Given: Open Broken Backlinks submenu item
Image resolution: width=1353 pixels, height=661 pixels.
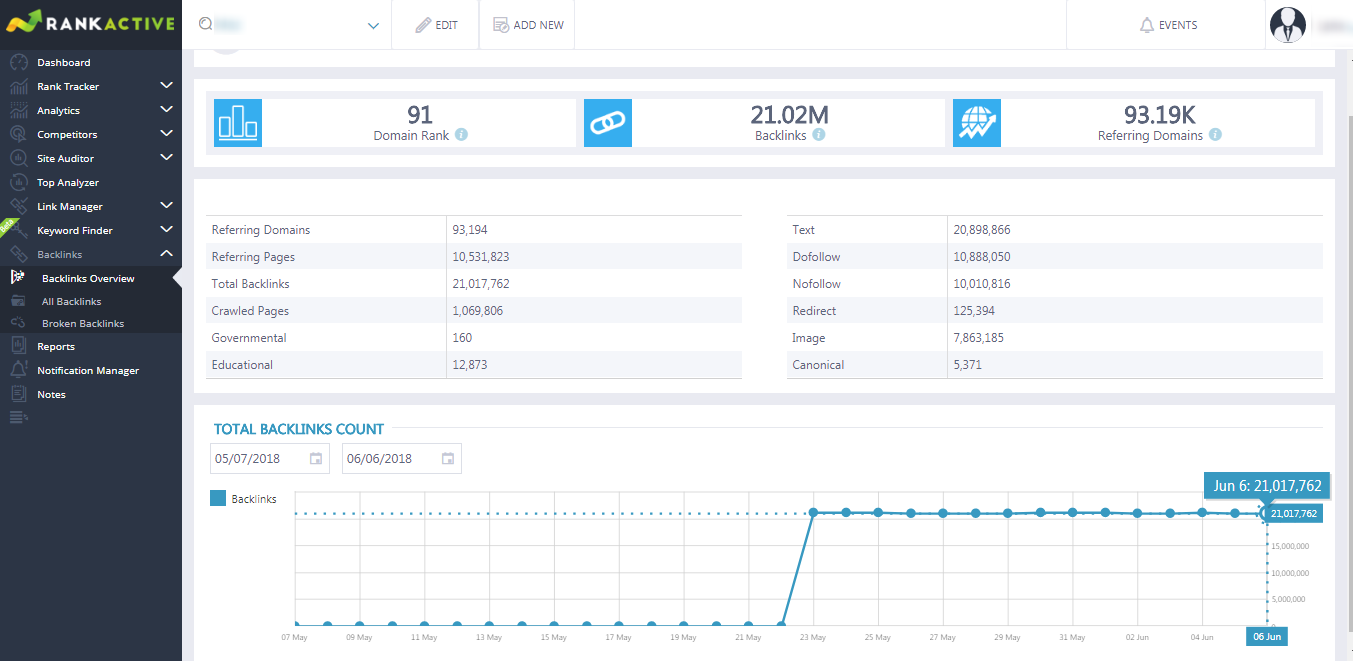Looking at the screenshot, I should pyautogui.click(x=83, y=324).
